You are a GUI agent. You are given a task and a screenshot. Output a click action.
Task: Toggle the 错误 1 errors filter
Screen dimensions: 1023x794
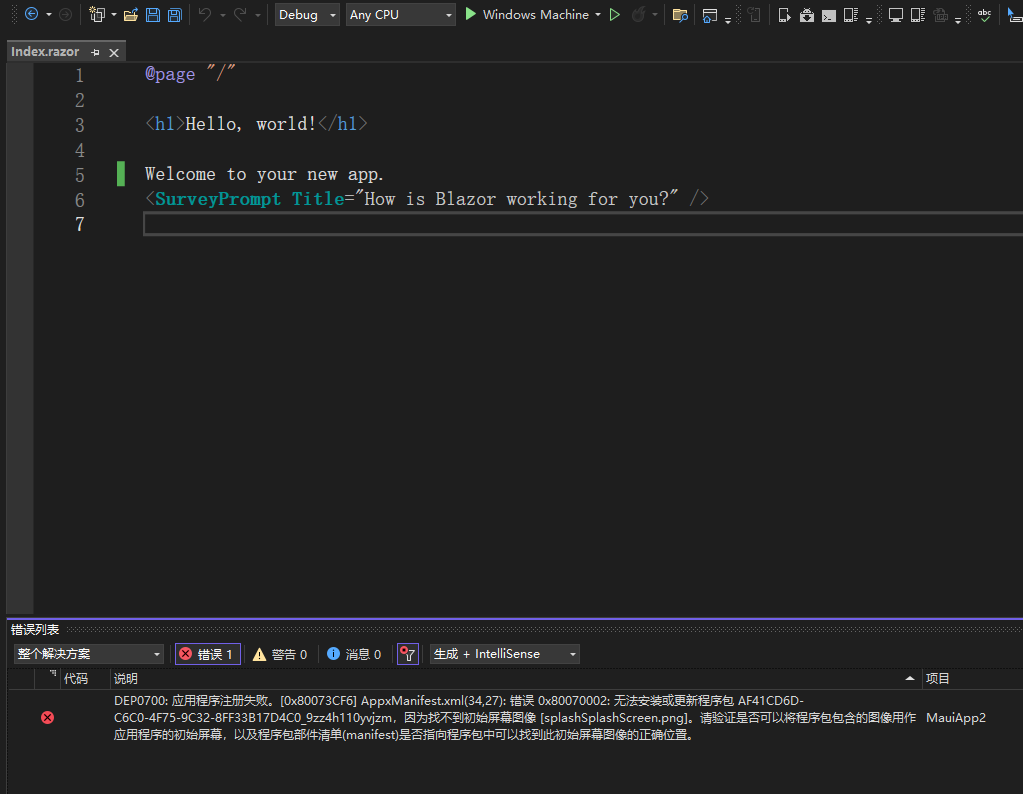point(208,654)
